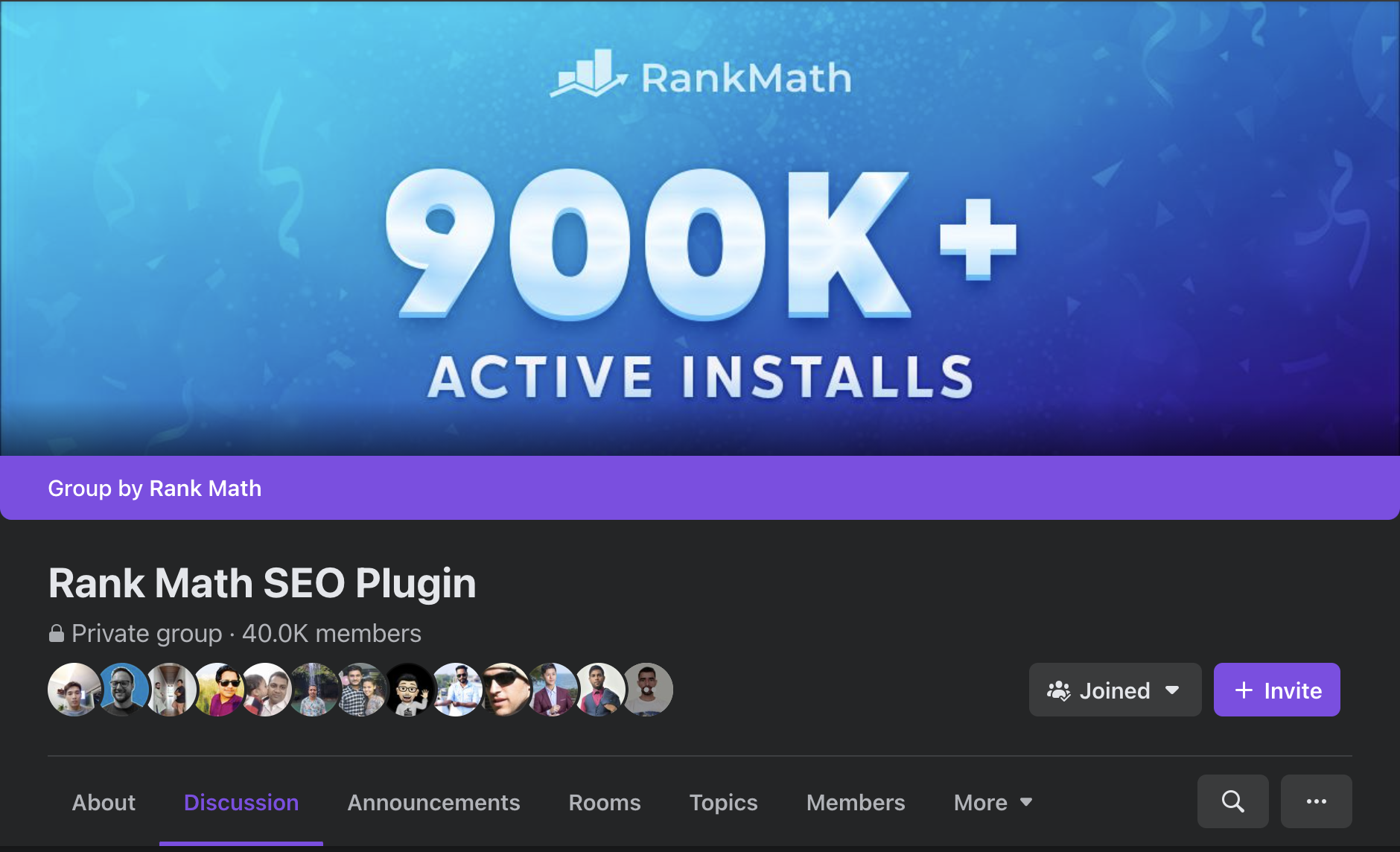Open the avatar with sunglasses and pink shirt

click(219, 690)
